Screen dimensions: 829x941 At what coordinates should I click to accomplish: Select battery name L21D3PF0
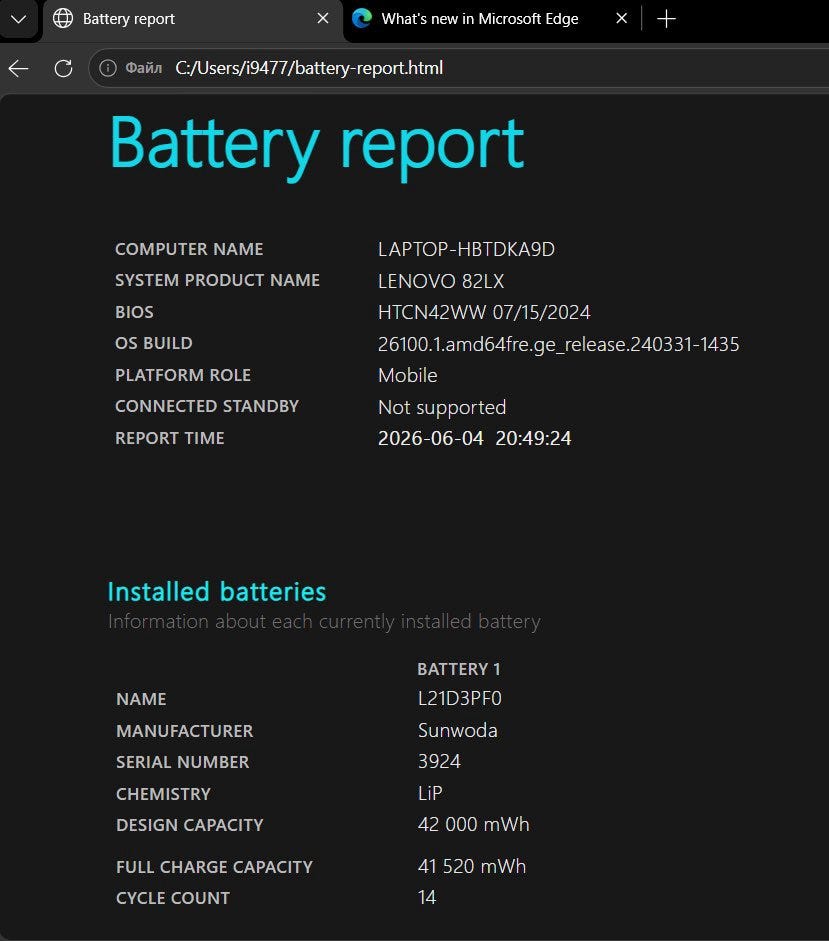(459, 699)
